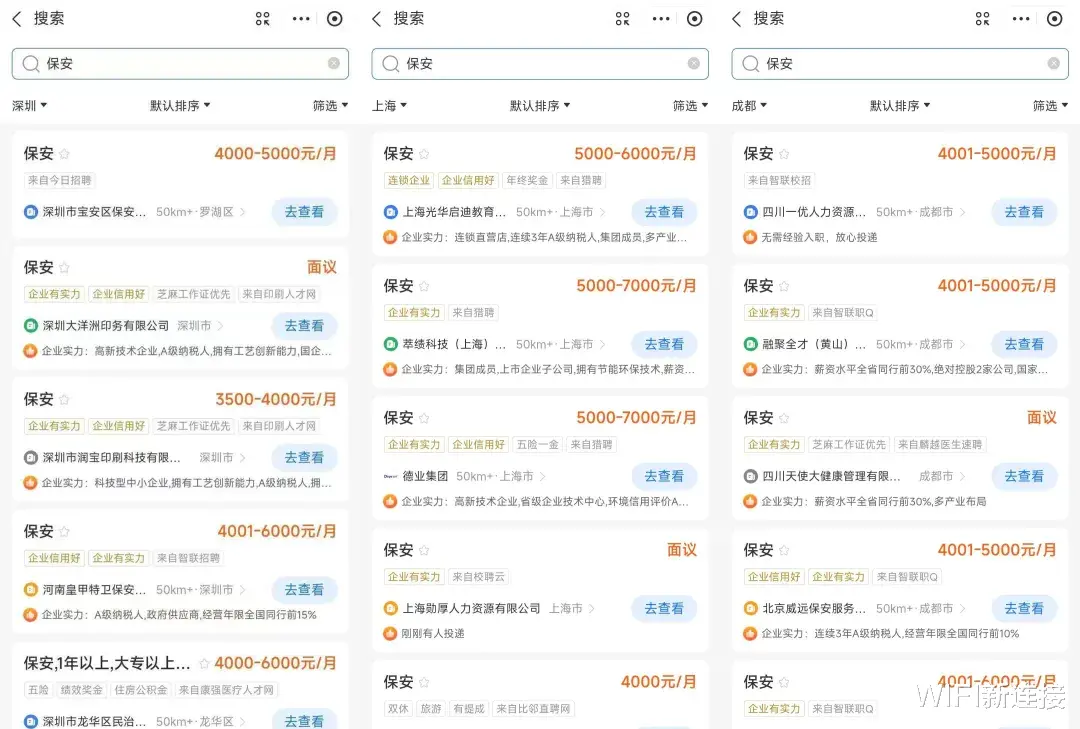This screenshot has height=729, width=1080.
Task: Click 去查看 for 深圳市宝安区保安 job
Action: 304,212
